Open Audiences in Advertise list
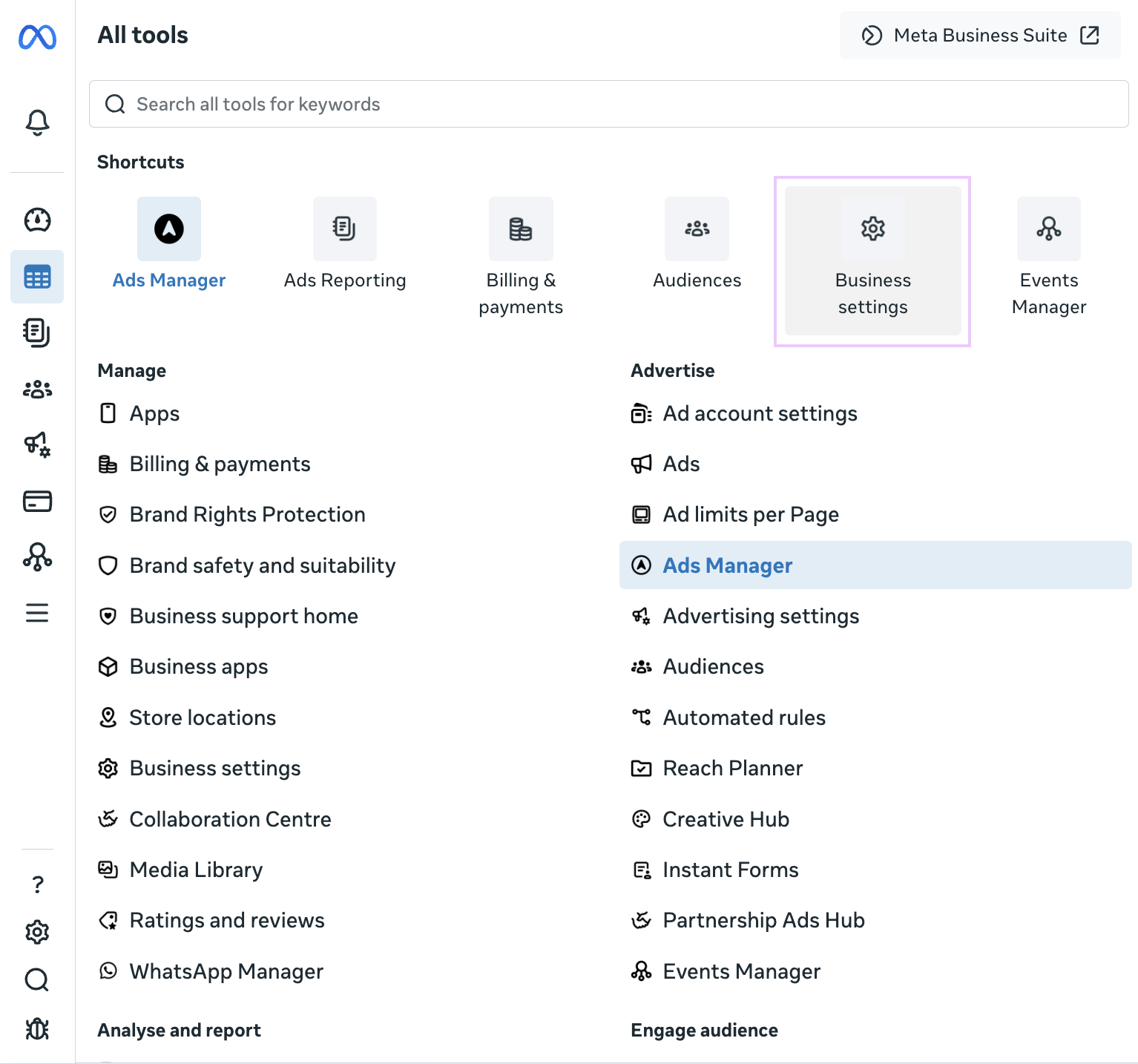 697,666
